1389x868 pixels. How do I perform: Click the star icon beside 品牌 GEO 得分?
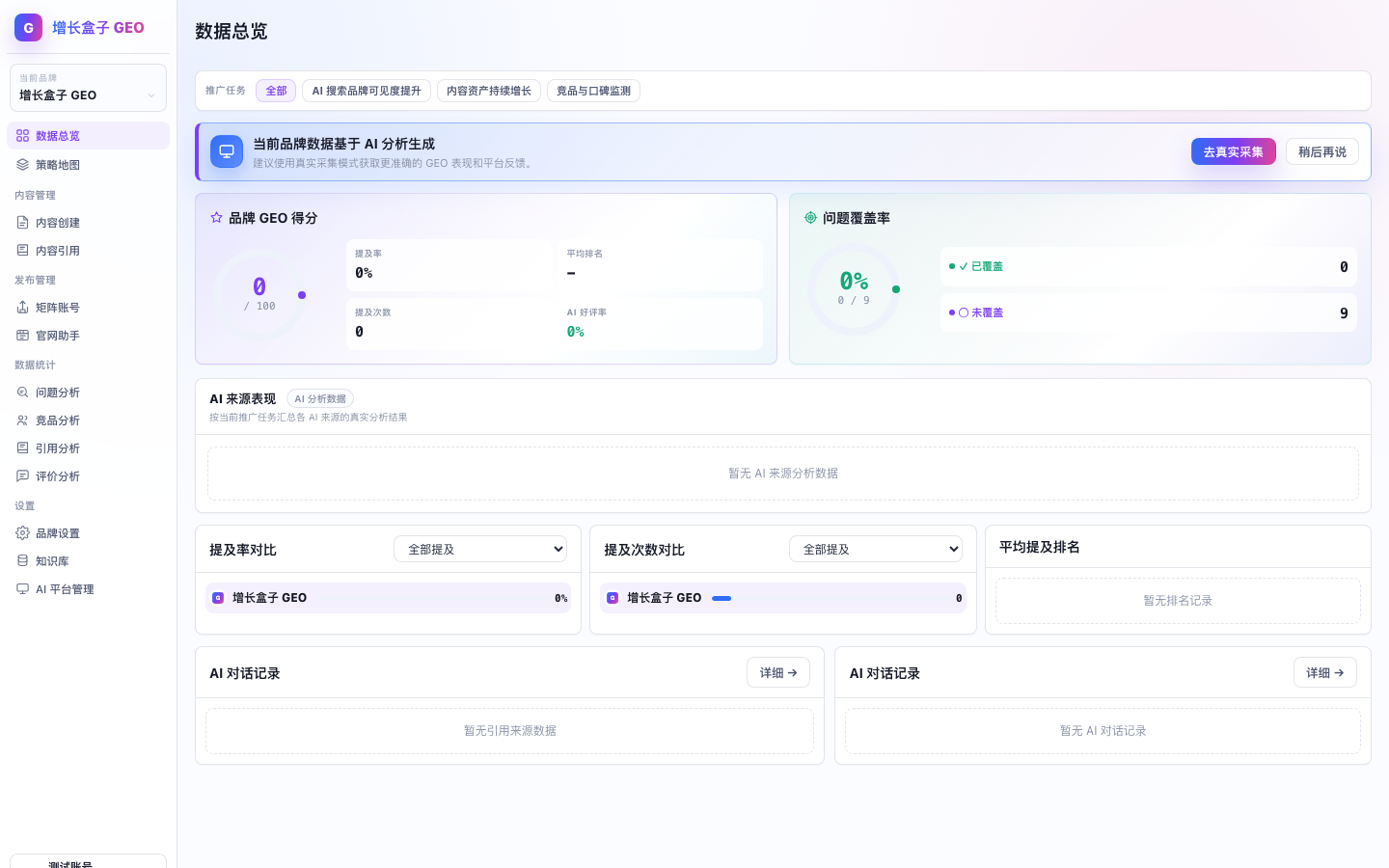click(216, 218)
